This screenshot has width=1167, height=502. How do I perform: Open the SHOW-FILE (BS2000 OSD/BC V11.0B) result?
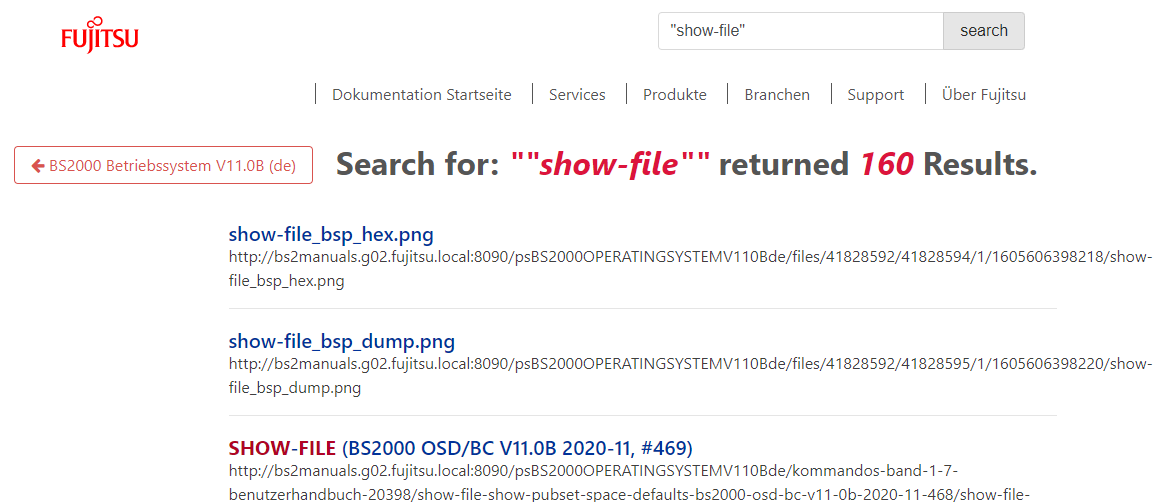point(460,447)
